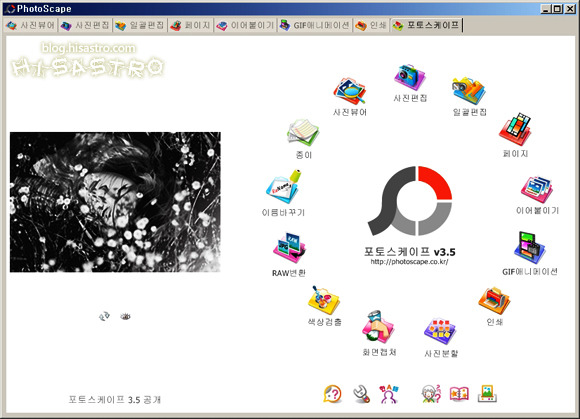Close the PhotoScape window
580x419 pixels.
[570, 9]
